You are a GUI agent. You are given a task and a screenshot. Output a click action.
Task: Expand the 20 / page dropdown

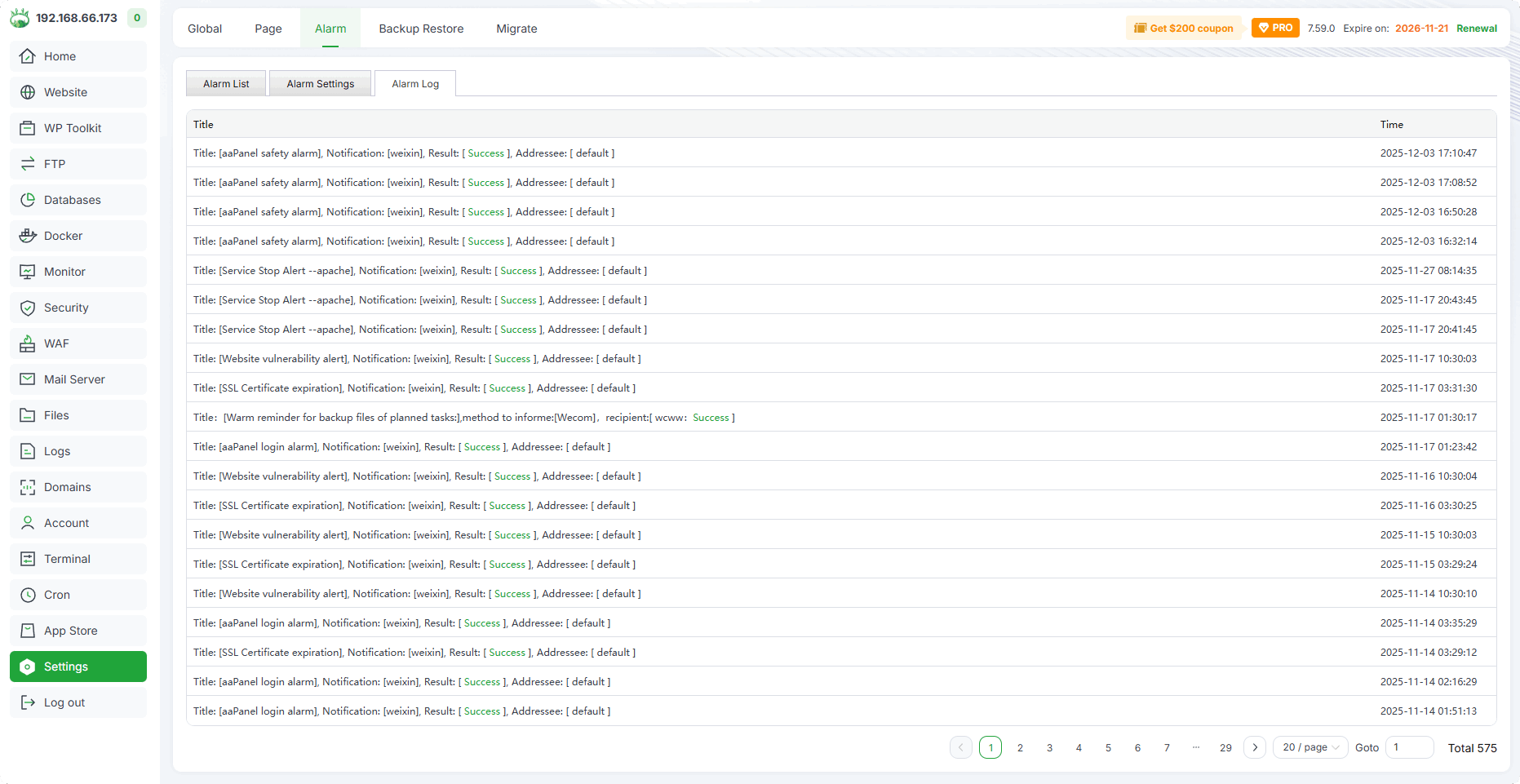point(1310,747)
